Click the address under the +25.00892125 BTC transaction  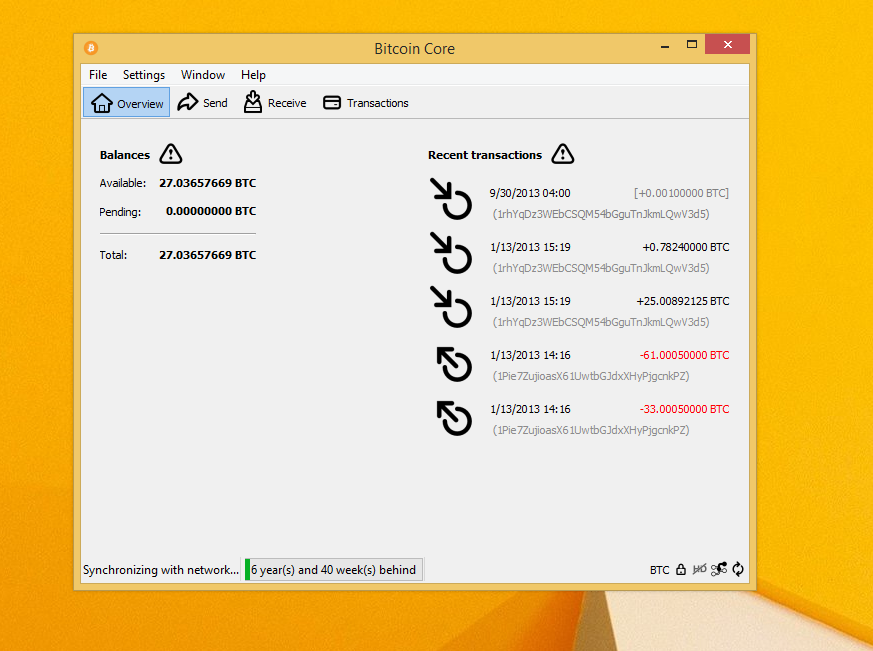(x=601, y=322)
